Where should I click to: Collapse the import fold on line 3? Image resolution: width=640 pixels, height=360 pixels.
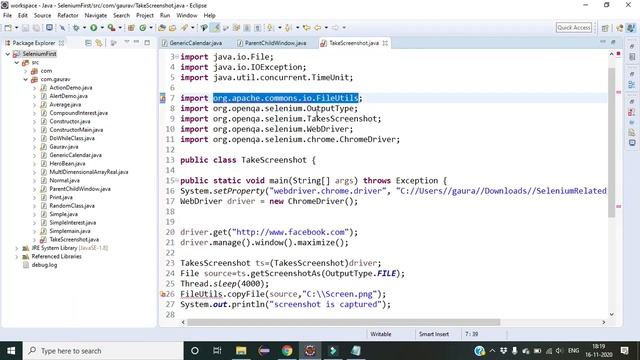[177, 57]
